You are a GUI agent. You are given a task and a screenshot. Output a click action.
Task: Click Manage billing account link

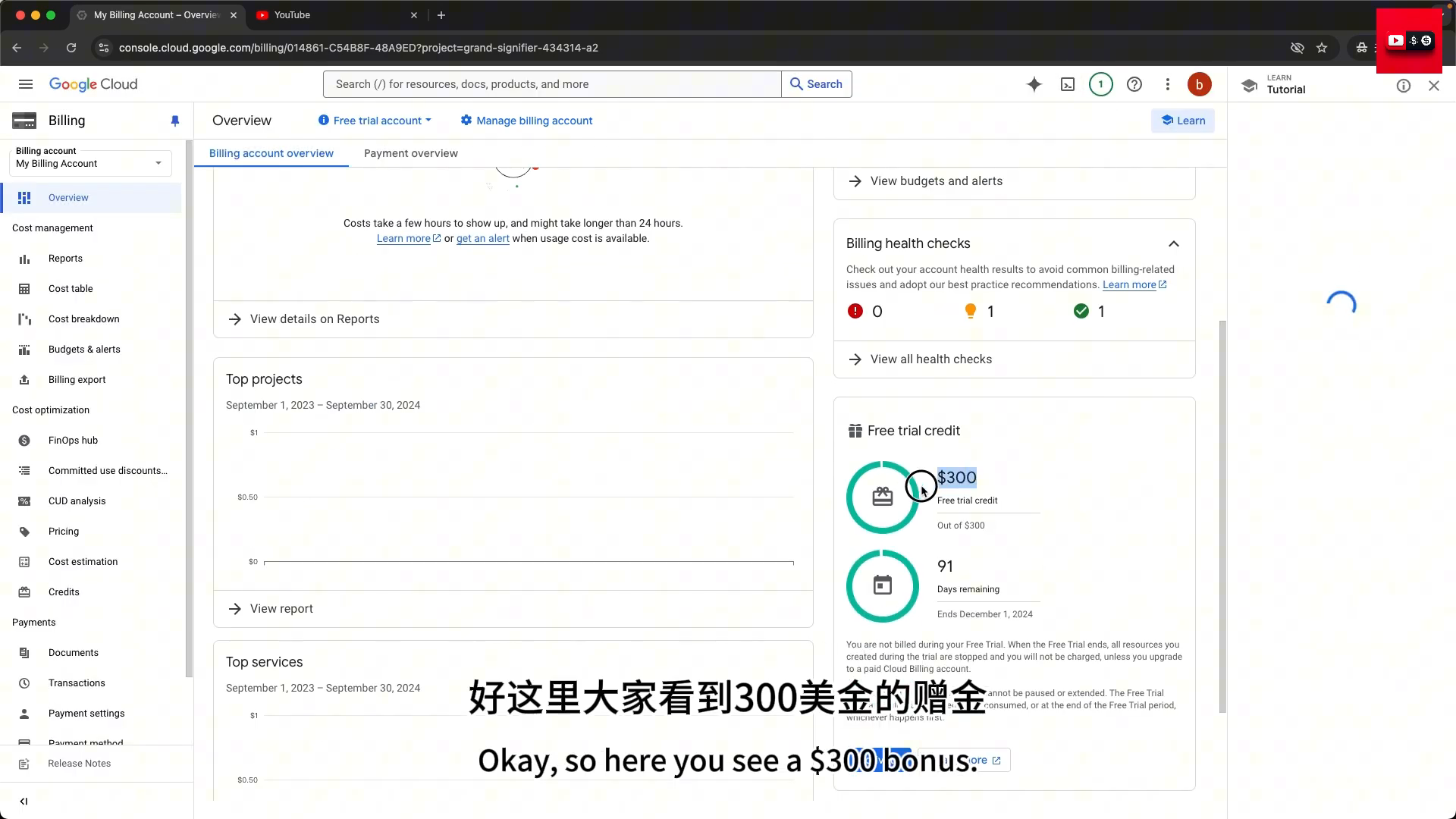(526, 121)
